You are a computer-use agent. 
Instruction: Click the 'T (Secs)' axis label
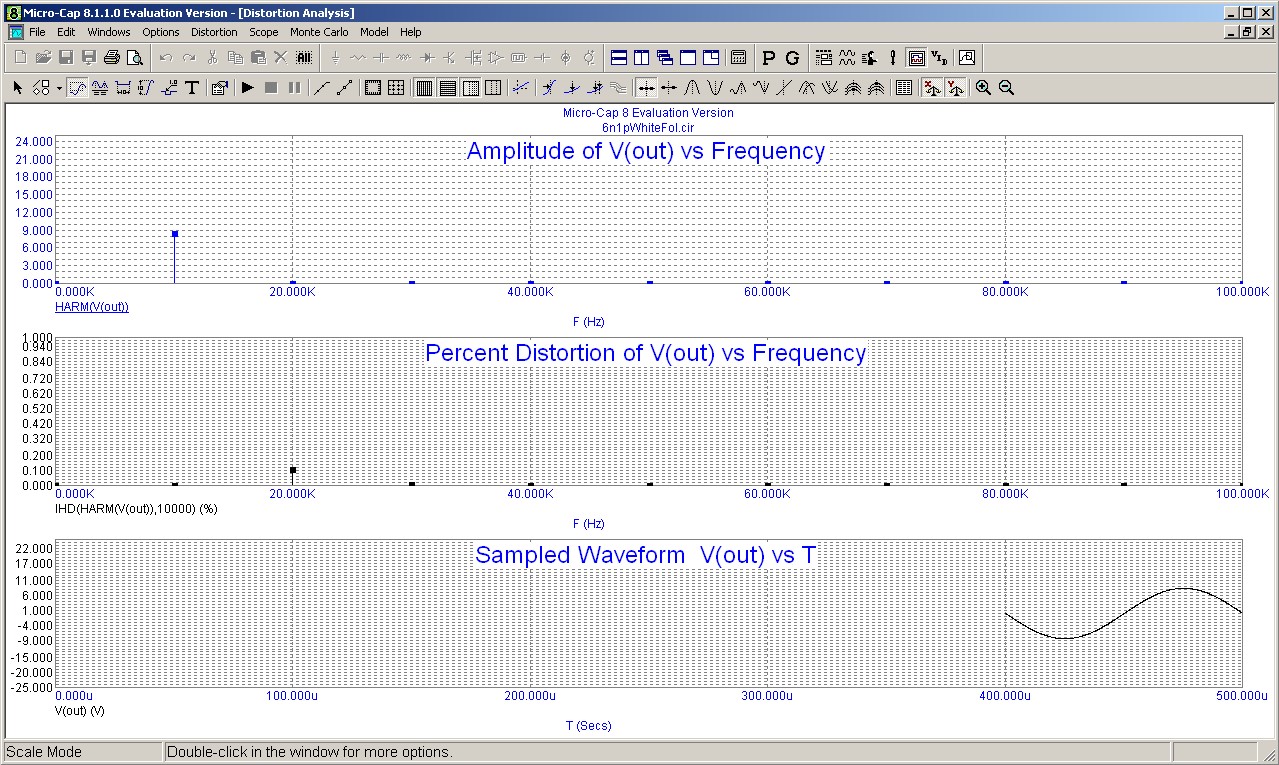click(x=589, y=725)
